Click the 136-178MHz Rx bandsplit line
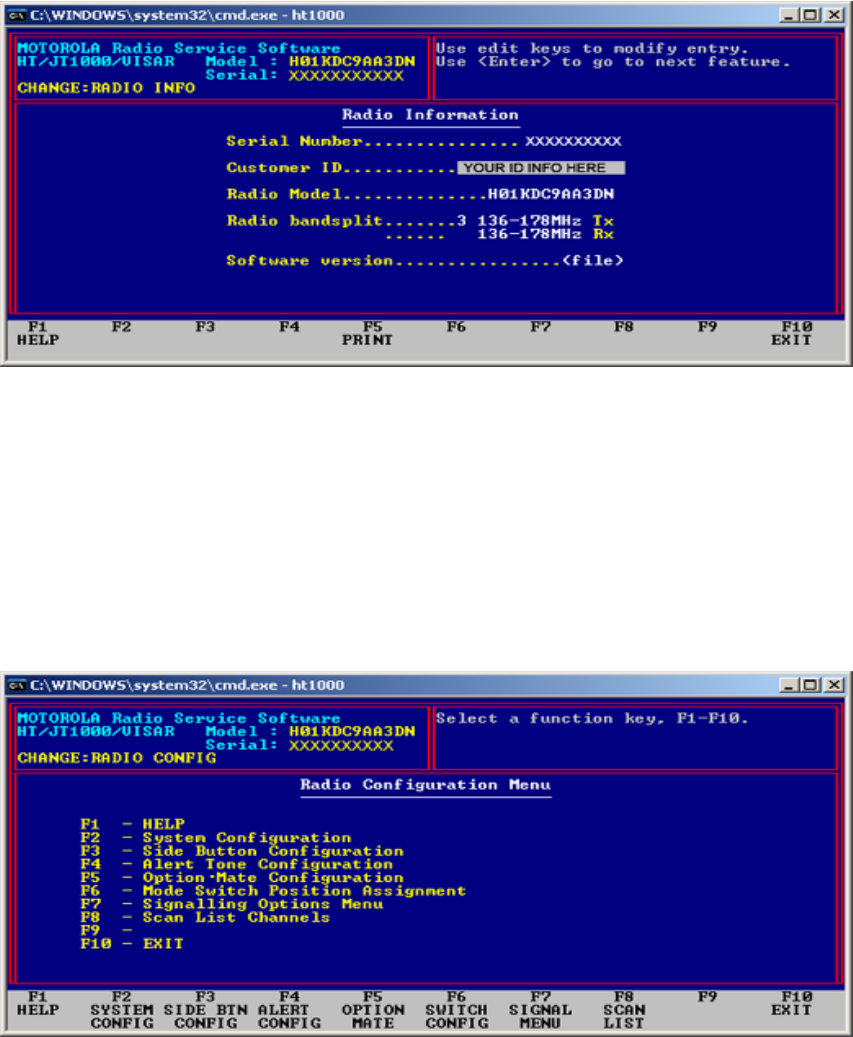Image resolution: width=853 pixels, height=1037 pixels. point(546,233)
